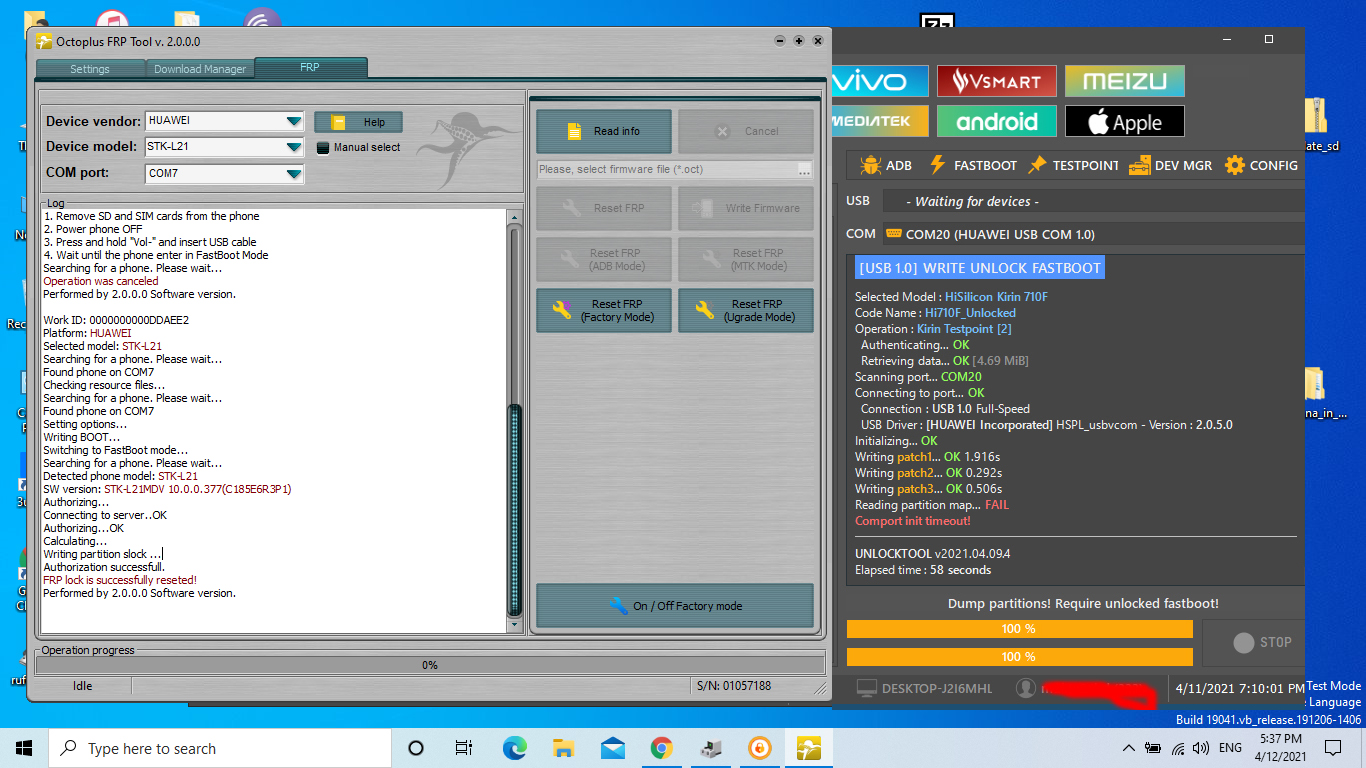
Task: Click the upper 100 % progress bar
Action: [1019, 629]
